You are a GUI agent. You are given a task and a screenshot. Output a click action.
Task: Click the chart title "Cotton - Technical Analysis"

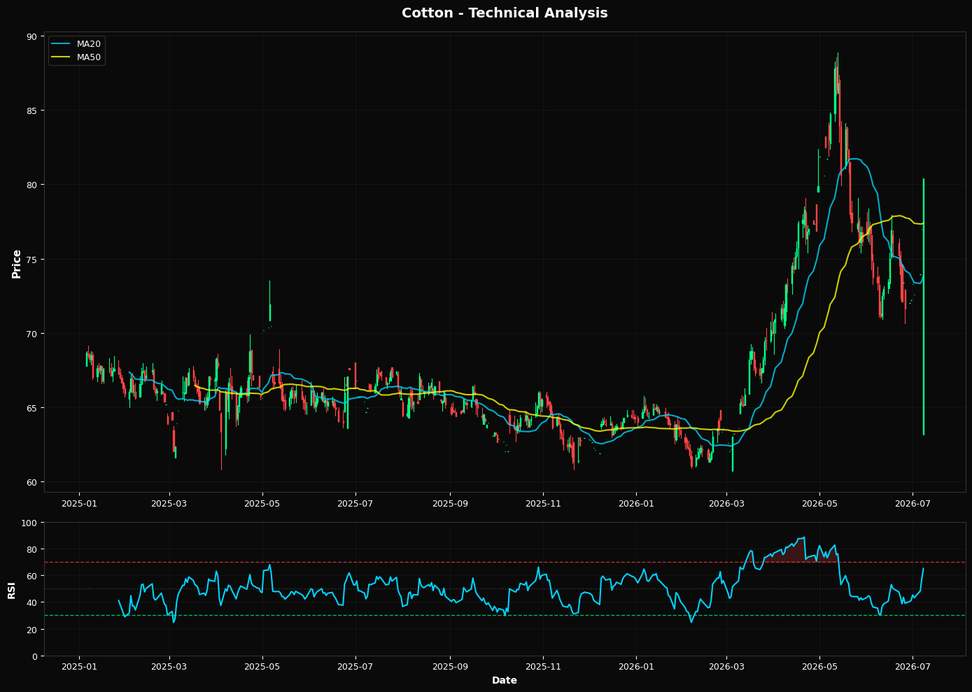(504, 12)
